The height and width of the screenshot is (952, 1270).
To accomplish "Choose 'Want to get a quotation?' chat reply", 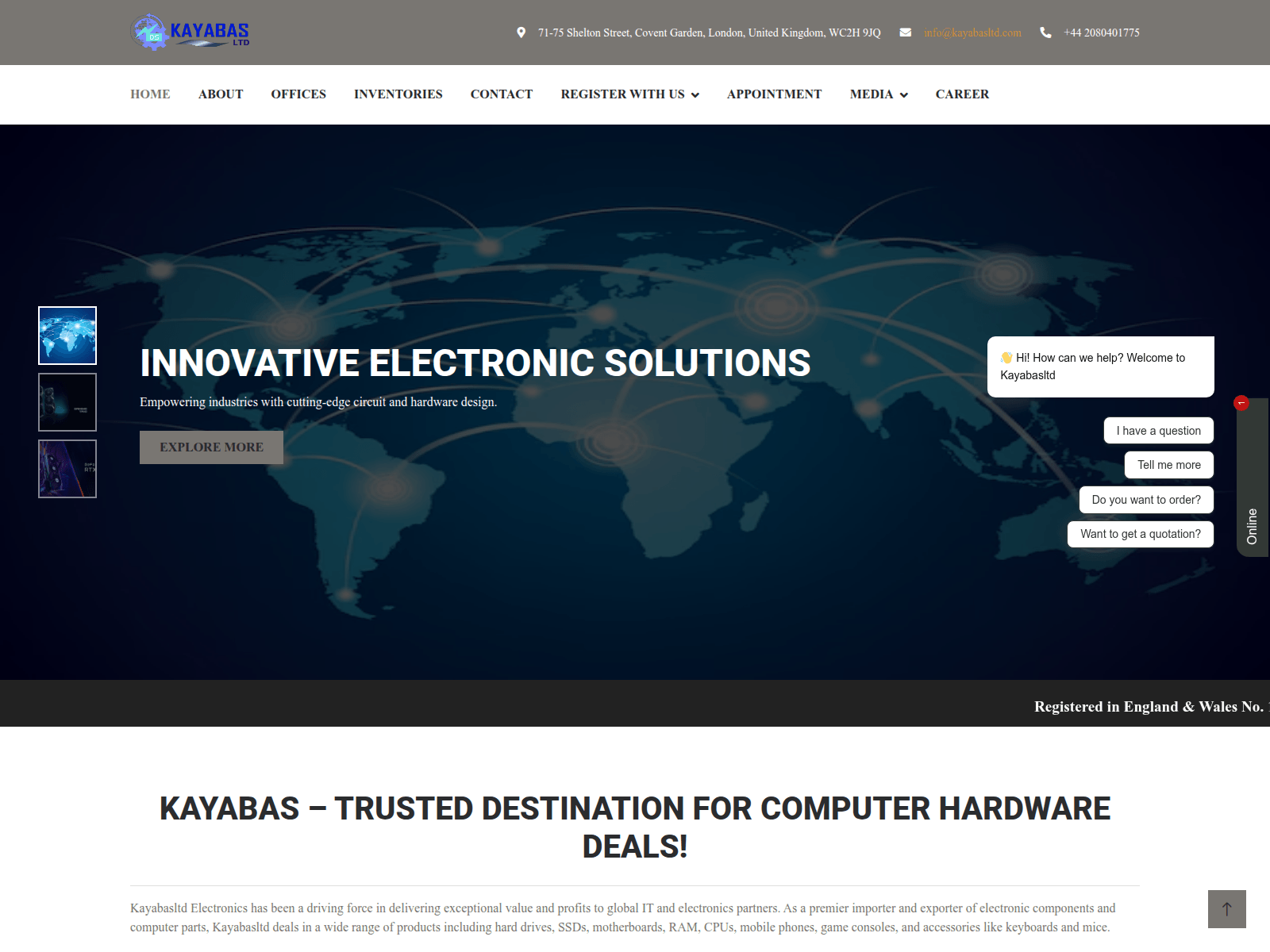I will click(1141, 534).
